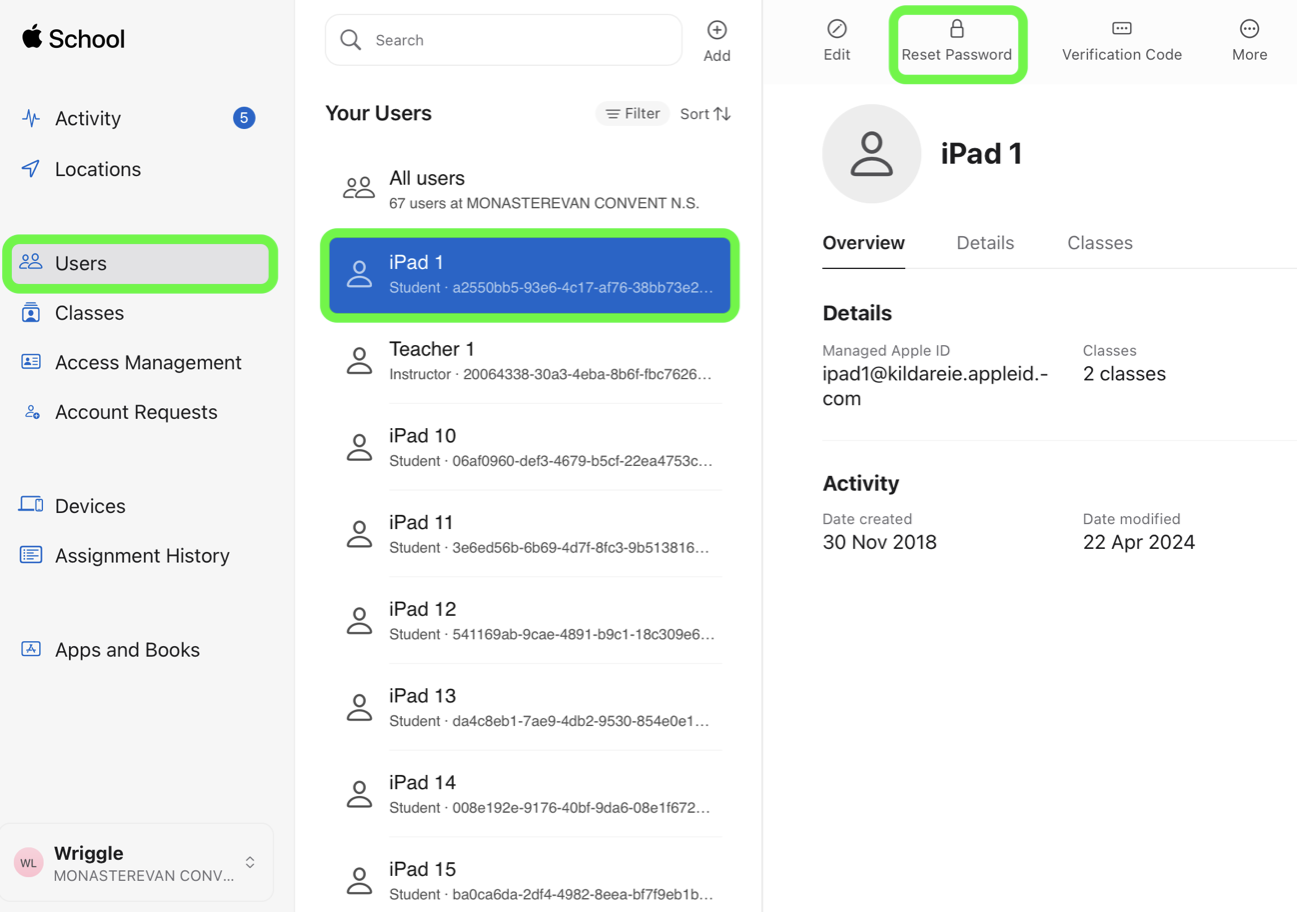
Task: Click the 2 classes value
Action: (x=1124, y=374)
